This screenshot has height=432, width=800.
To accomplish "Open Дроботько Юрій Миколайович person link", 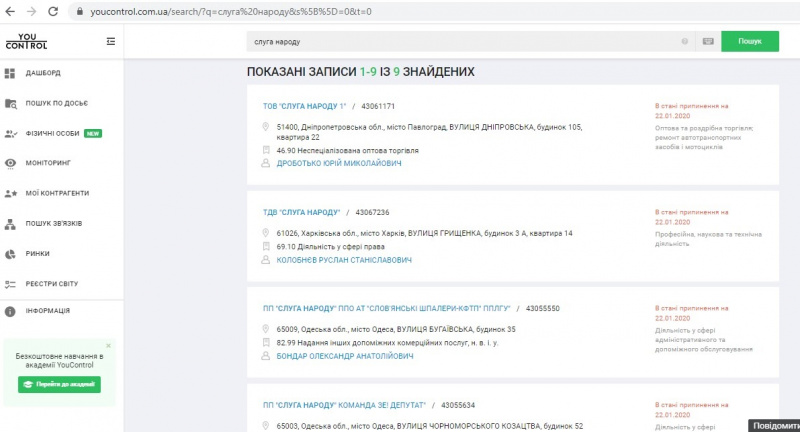I will tap(338, 163).
